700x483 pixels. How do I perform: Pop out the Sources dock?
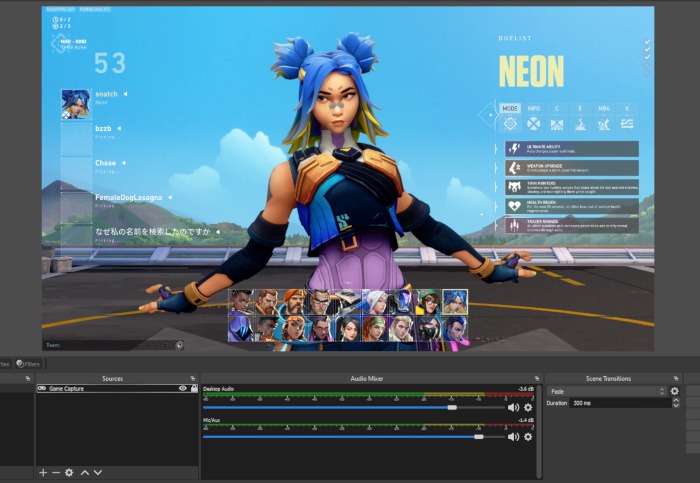tap(192, 379)
